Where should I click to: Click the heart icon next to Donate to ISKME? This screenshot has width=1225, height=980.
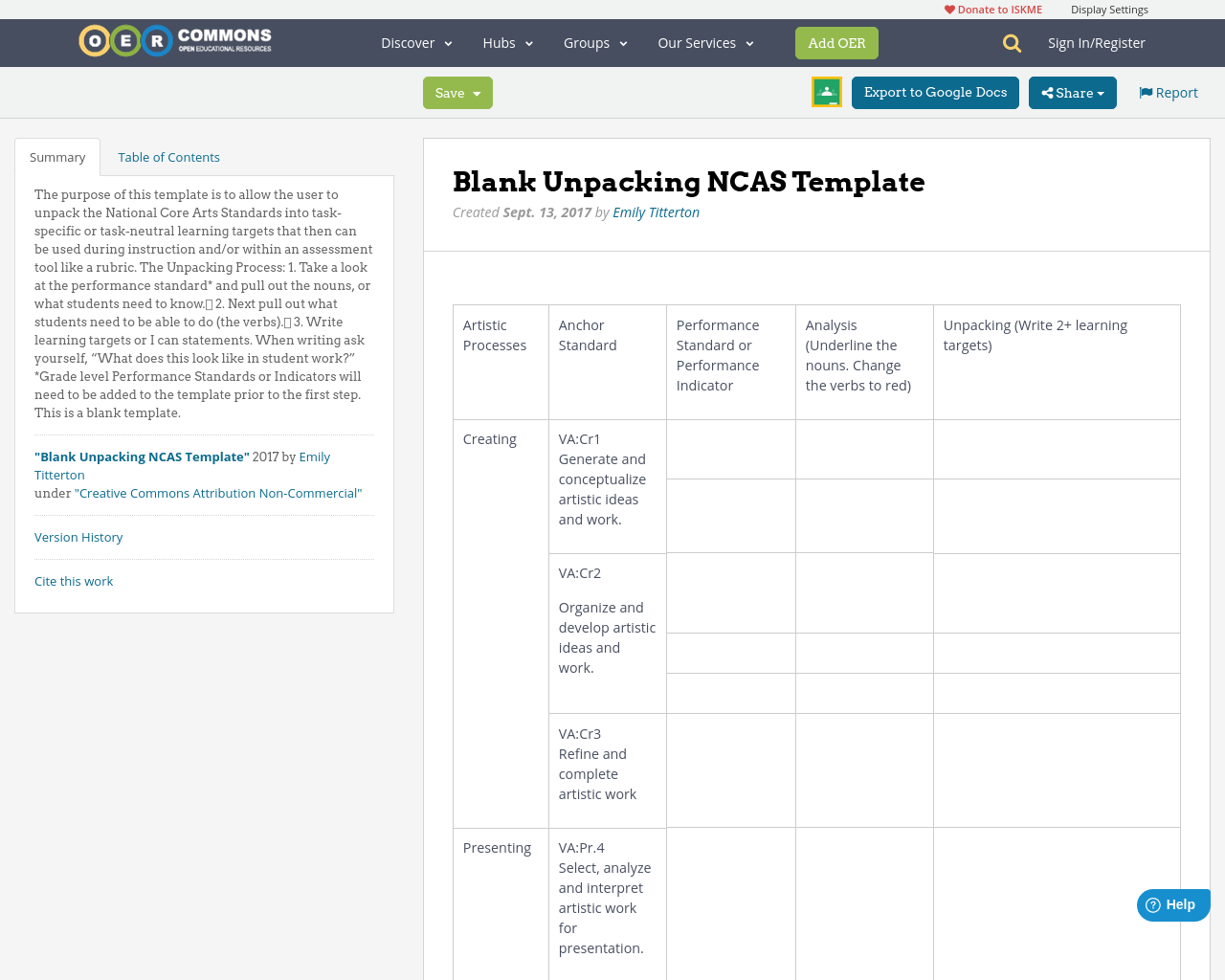[x=948, y=9]
